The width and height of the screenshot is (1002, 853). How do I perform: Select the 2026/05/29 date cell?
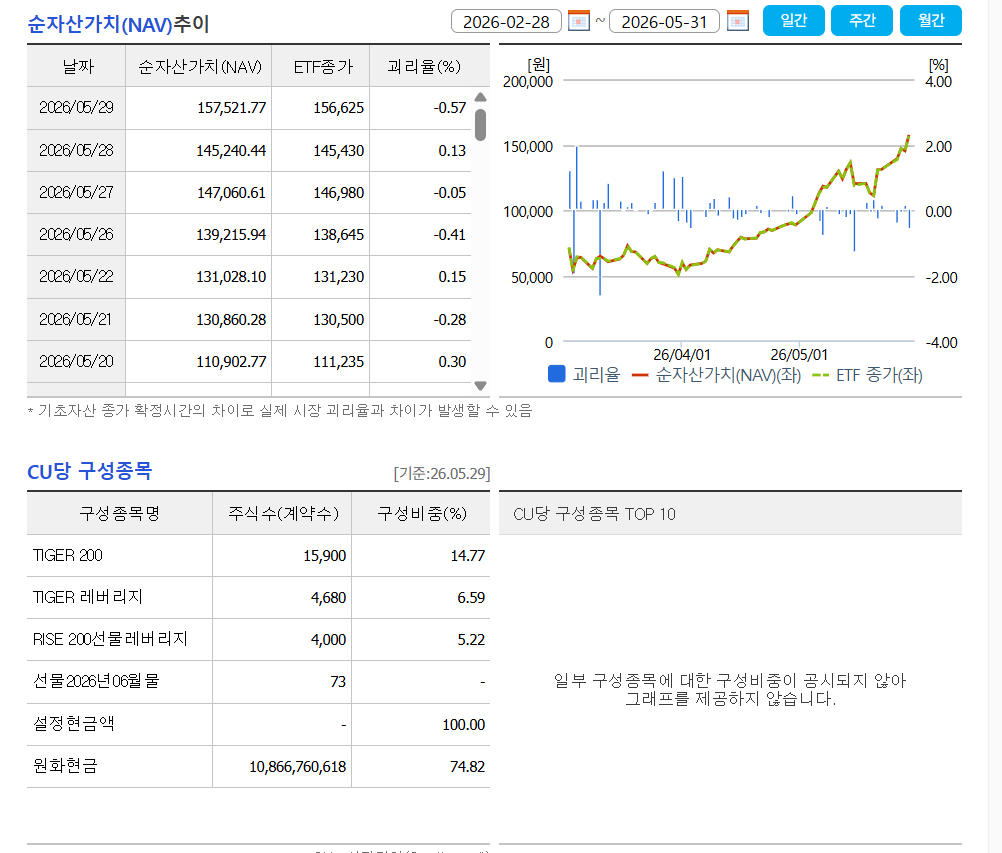(77, 108)
